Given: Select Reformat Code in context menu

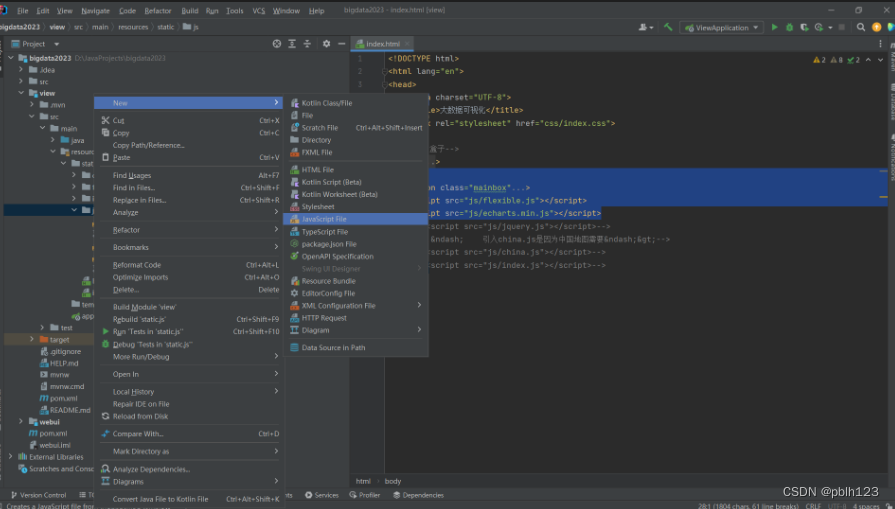Looking at the screenshot, I should tap(188, 265).
